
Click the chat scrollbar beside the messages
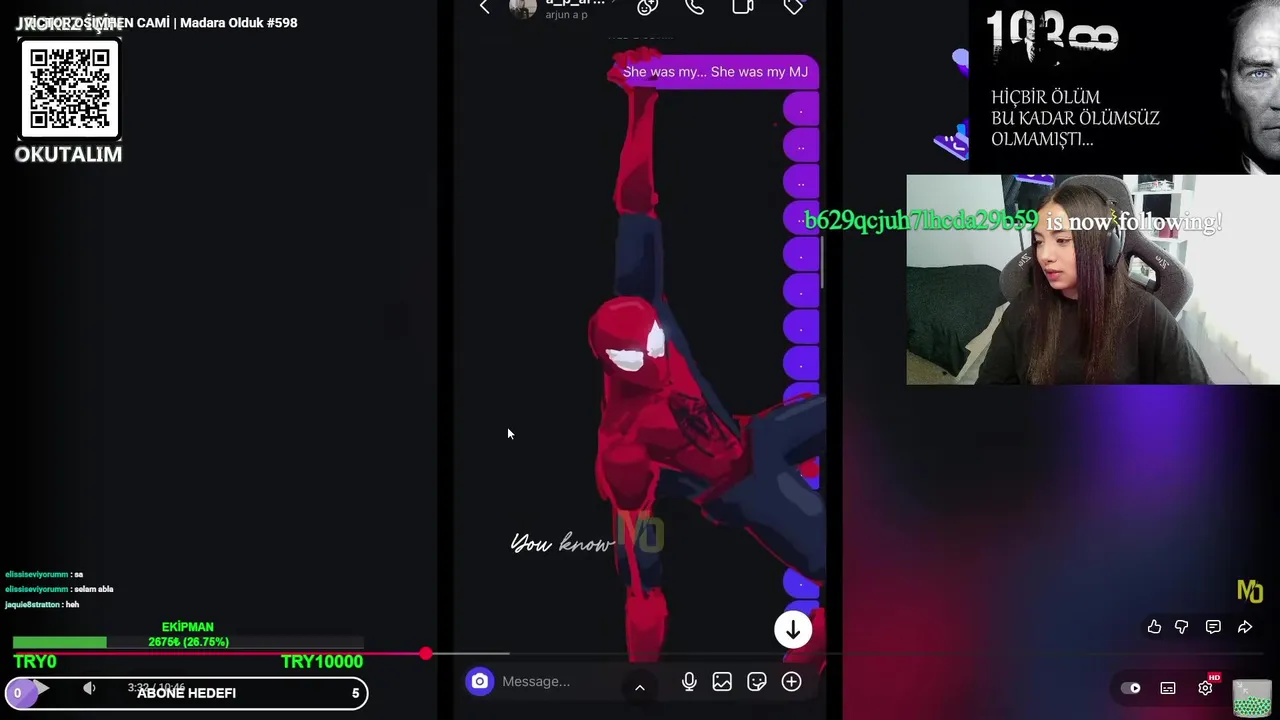click(821, 263)
